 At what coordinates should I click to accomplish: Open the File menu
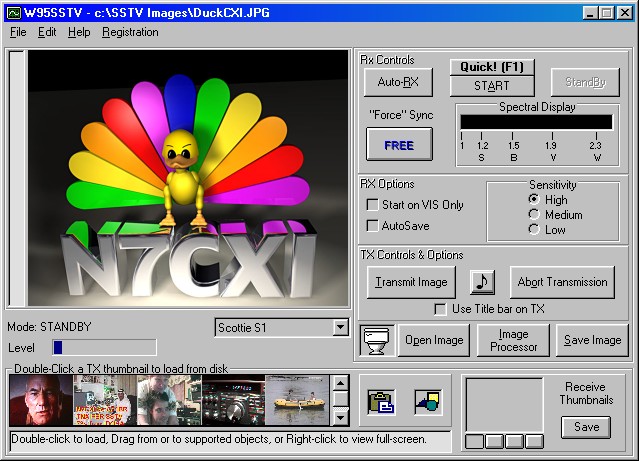[18, 32]
